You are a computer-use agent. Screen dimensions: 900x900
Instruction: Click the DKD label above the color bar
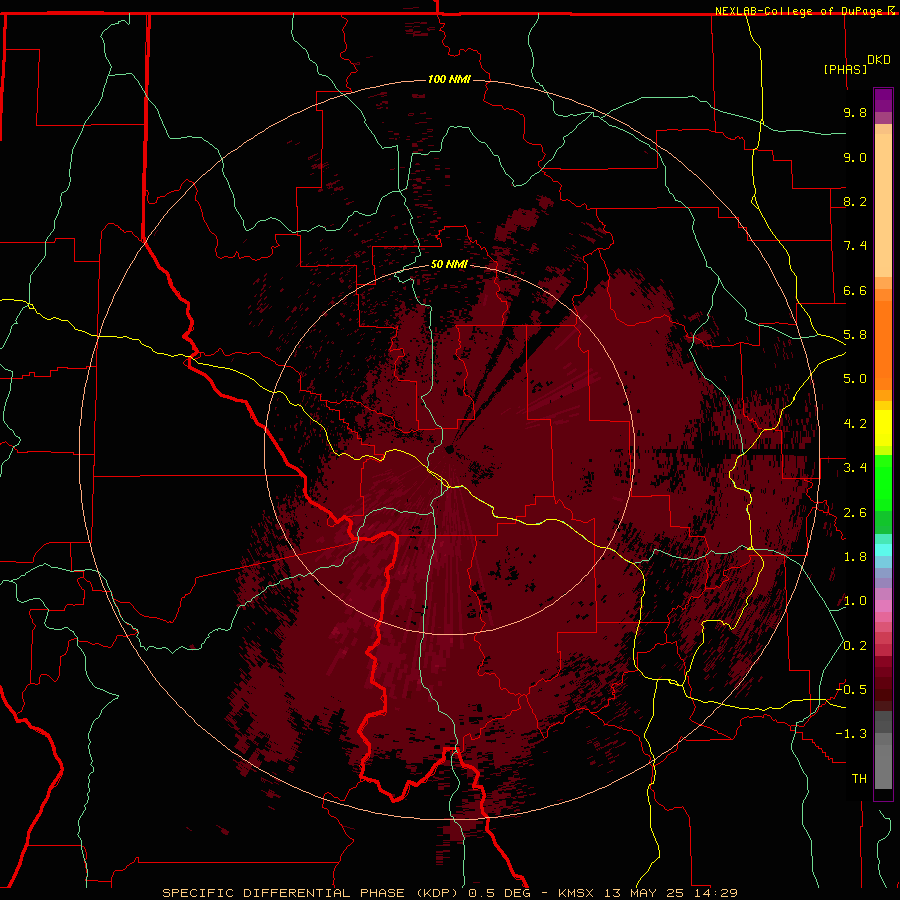(879, 60)
